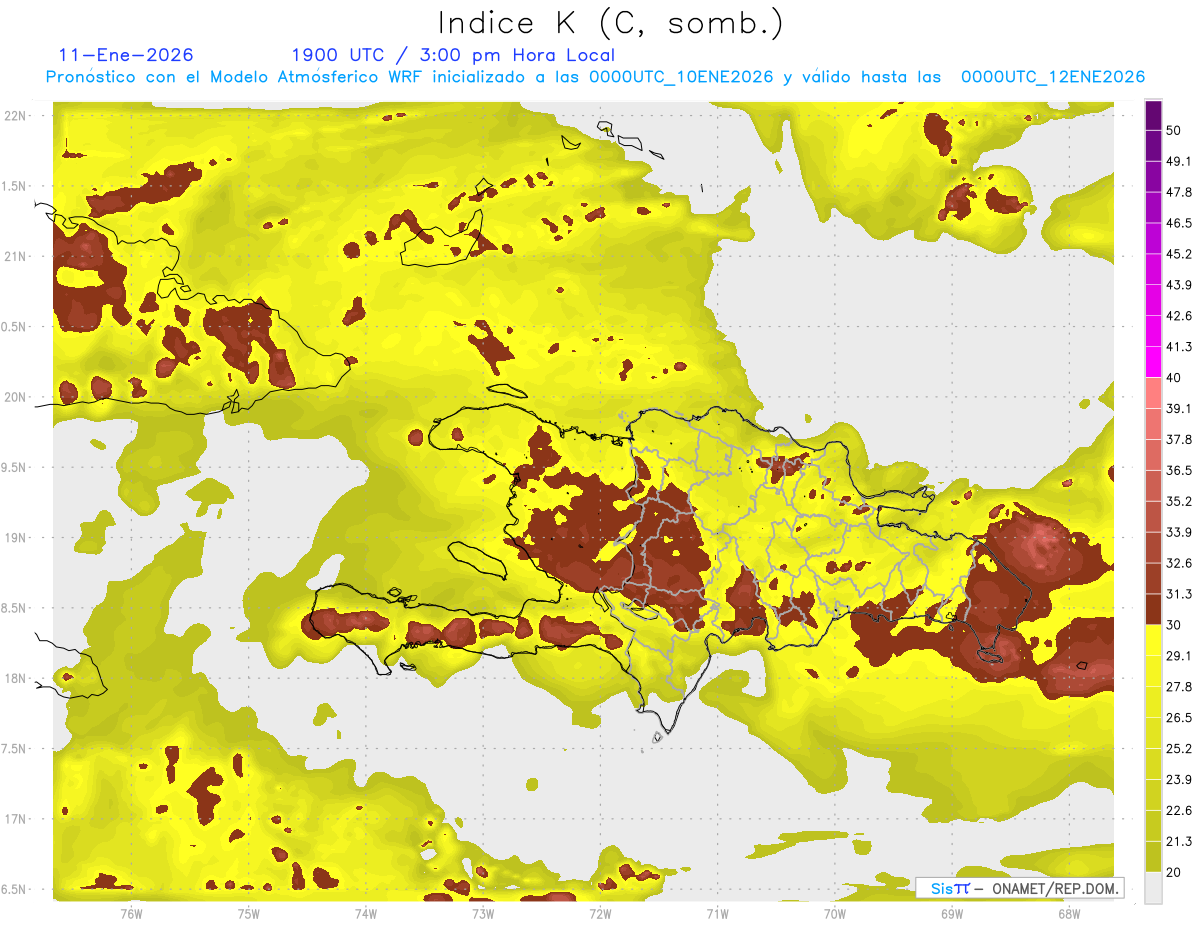Select the legend value "41.3"

tap(1178, 347)
